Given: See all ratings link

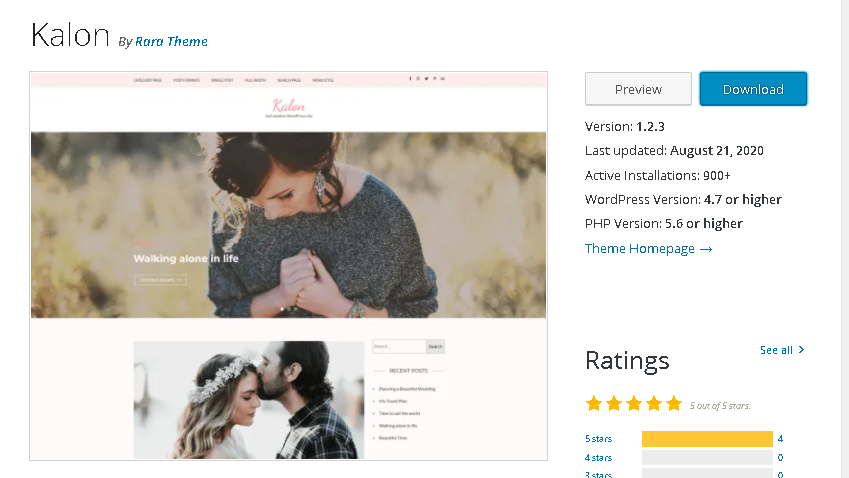Looking at the screenshot, I should tap(782, 350).
